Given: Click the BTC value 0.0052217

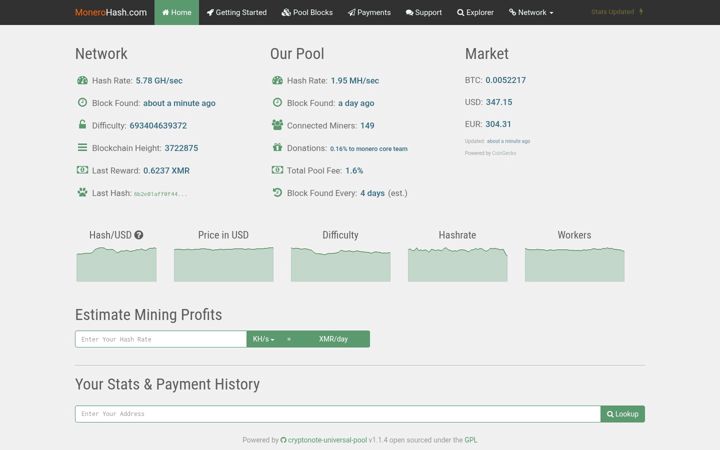Looking at the screenshot, I should coord(506,80).
